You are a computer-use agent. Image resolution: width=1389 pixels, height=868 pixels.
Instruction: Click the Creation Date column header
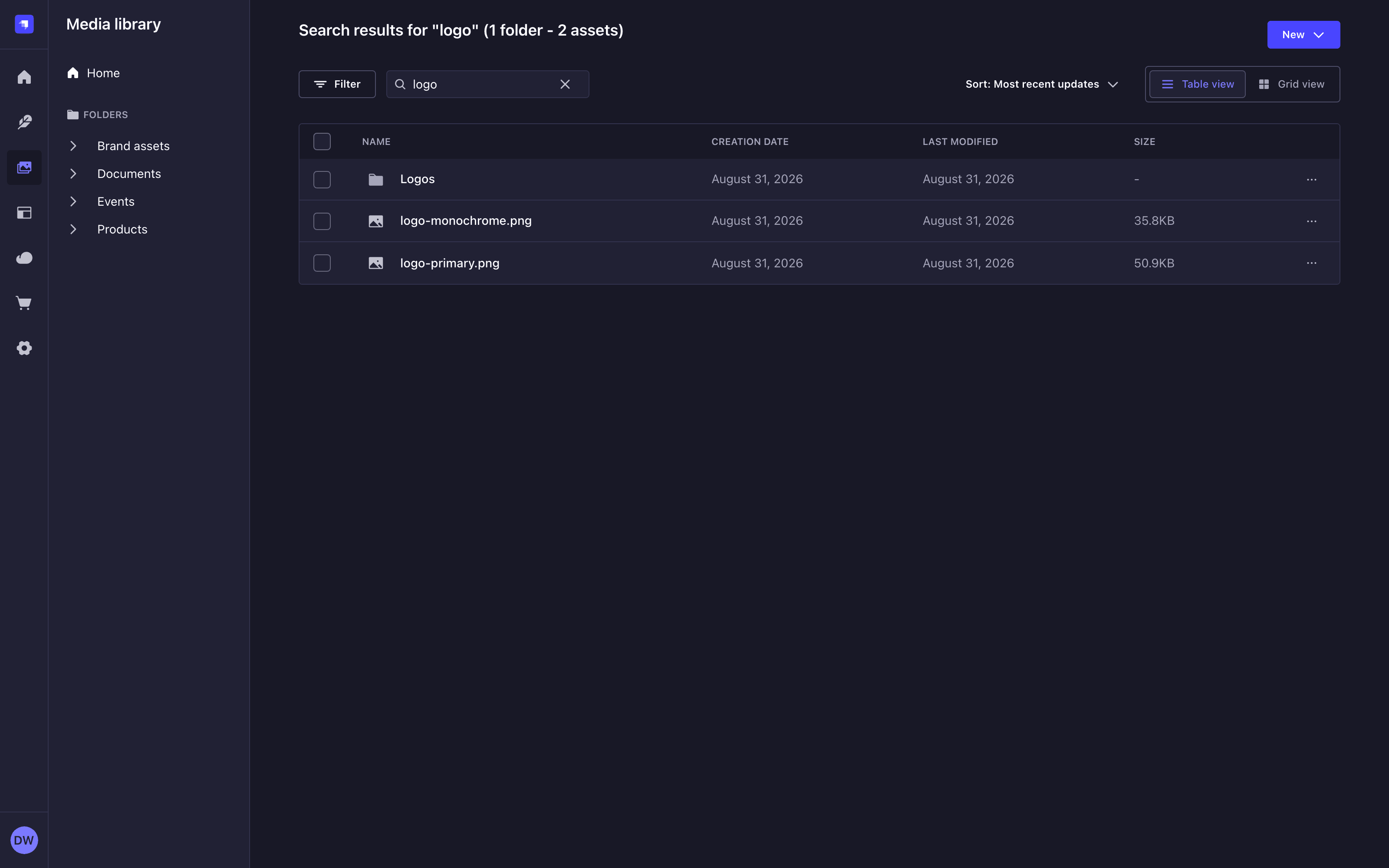point(750,142)
